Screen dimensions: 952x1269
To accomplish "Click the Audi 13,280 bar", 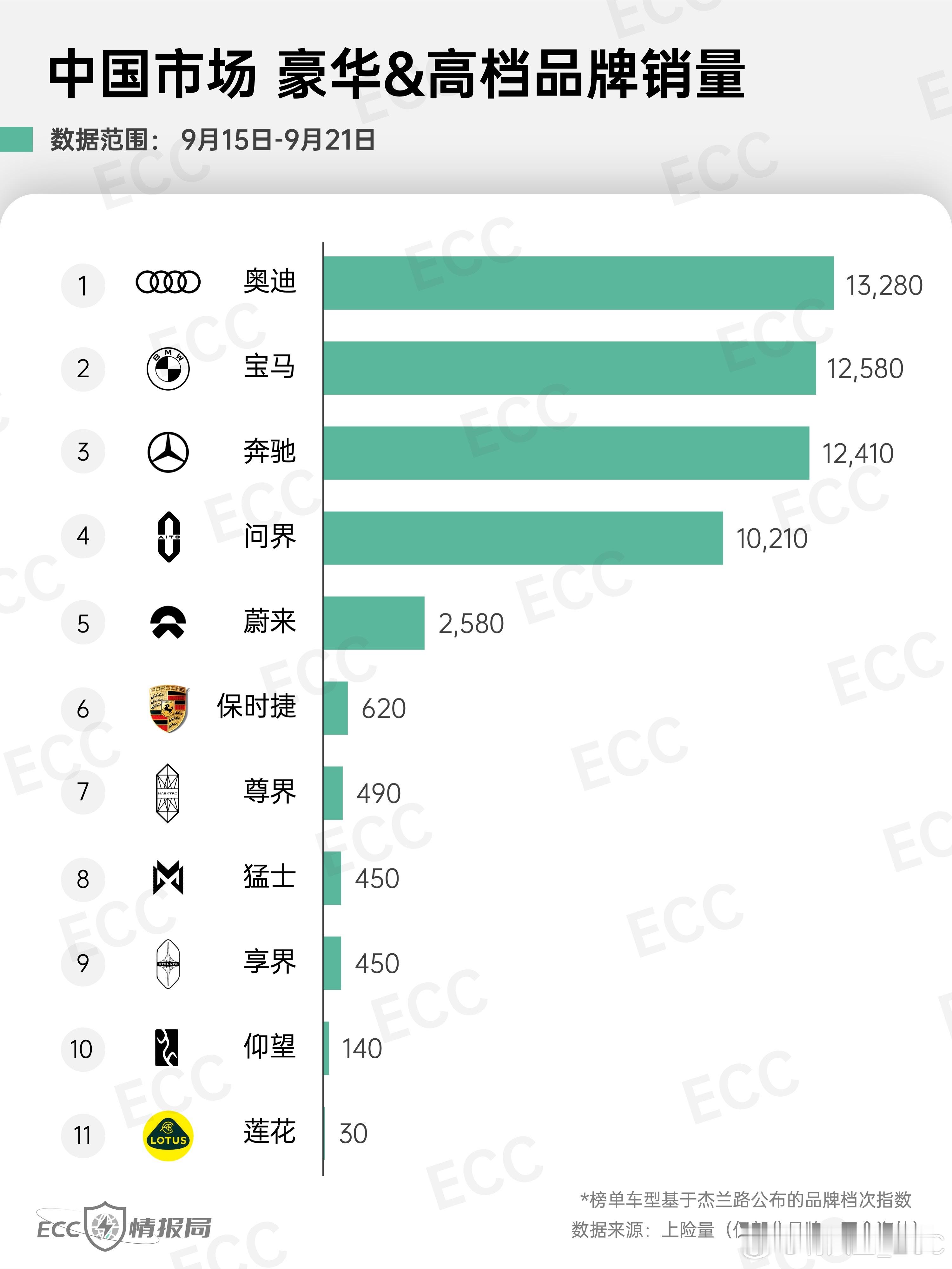I will (578, 283).
